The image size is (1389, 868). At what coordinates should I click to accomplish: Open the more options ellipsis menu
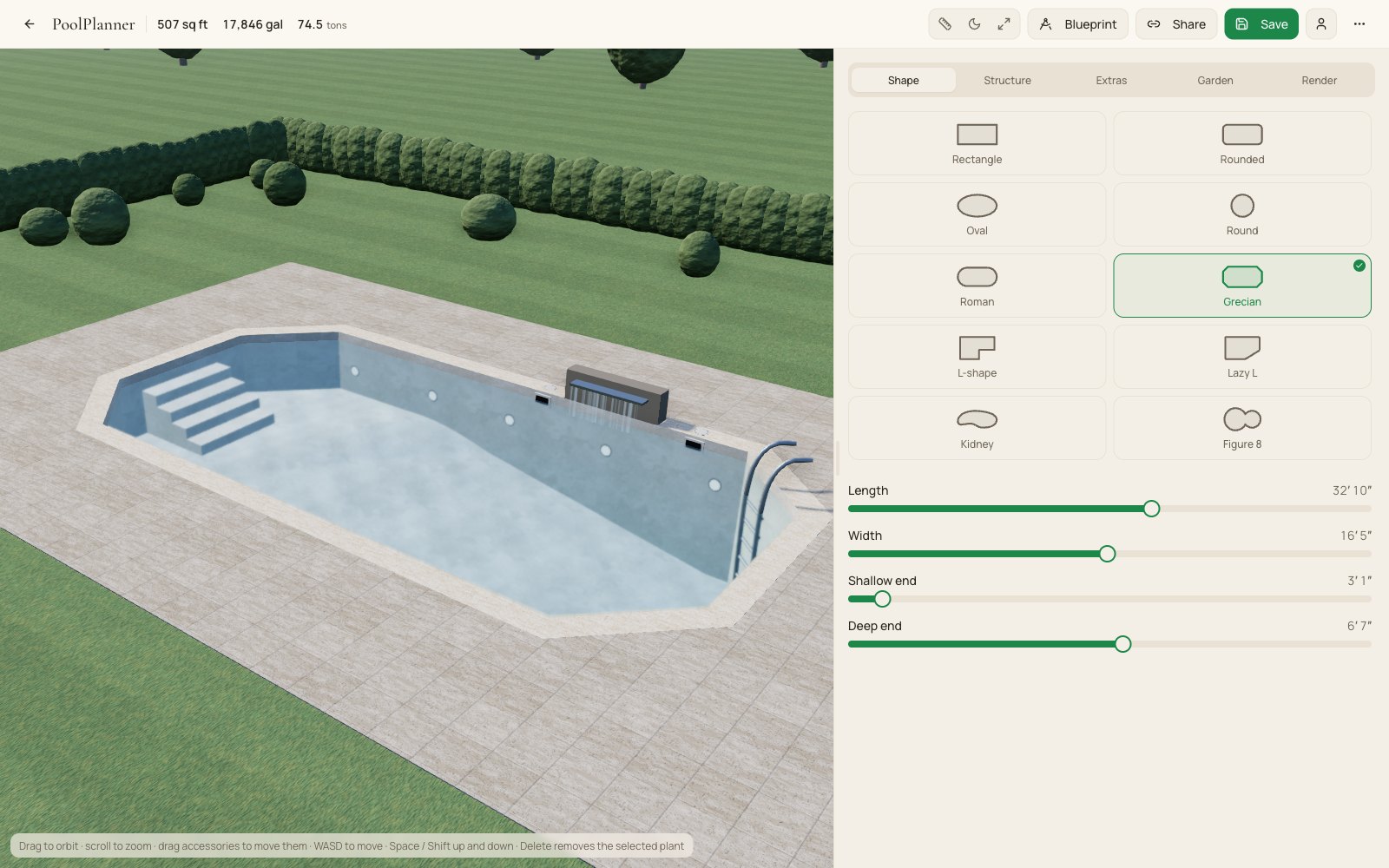(1359, 24)
